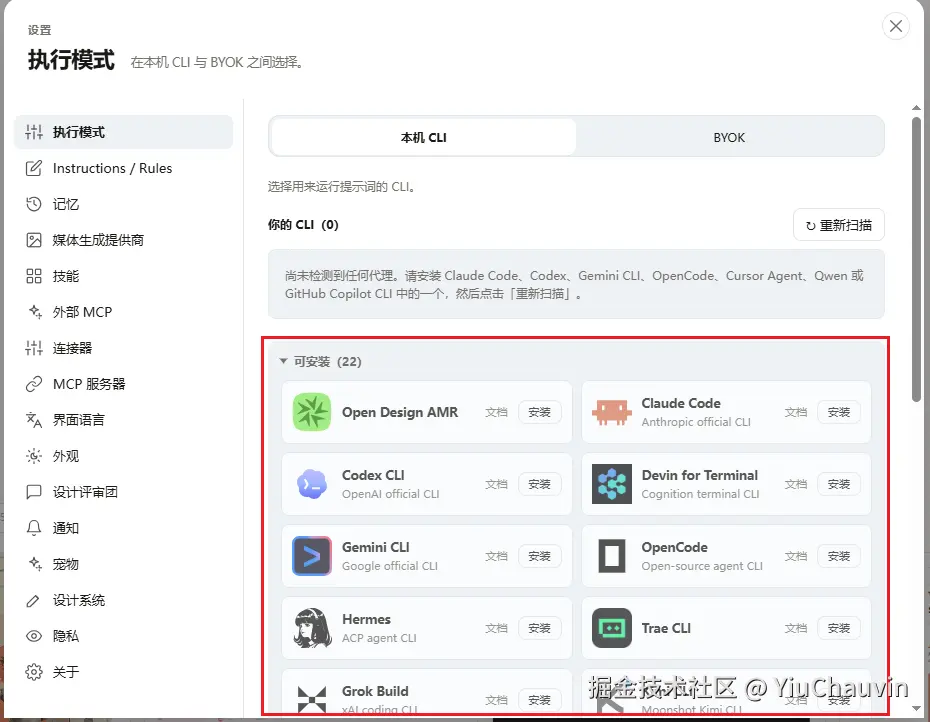This screenshot has height=722, width=930.
Task: Go to the 记忆 settings page
Action: [x=123, y=204]
